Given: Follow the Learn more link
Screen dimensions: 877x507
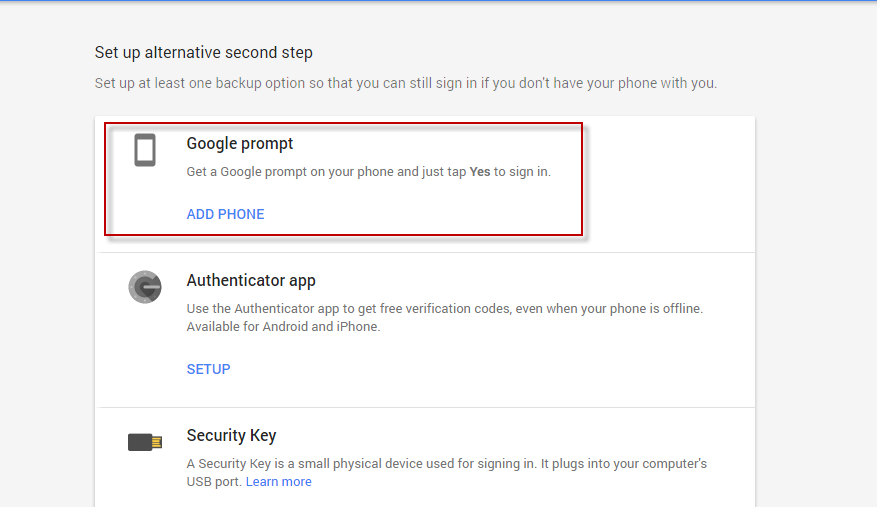Looking at the screenshot, I should (x=279, y=482).
